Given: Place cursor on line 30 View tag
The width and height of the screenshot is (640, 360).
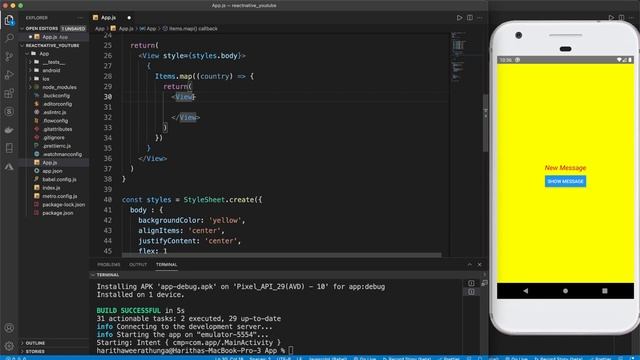Looking at the screenshot, I should click(184, 97).
